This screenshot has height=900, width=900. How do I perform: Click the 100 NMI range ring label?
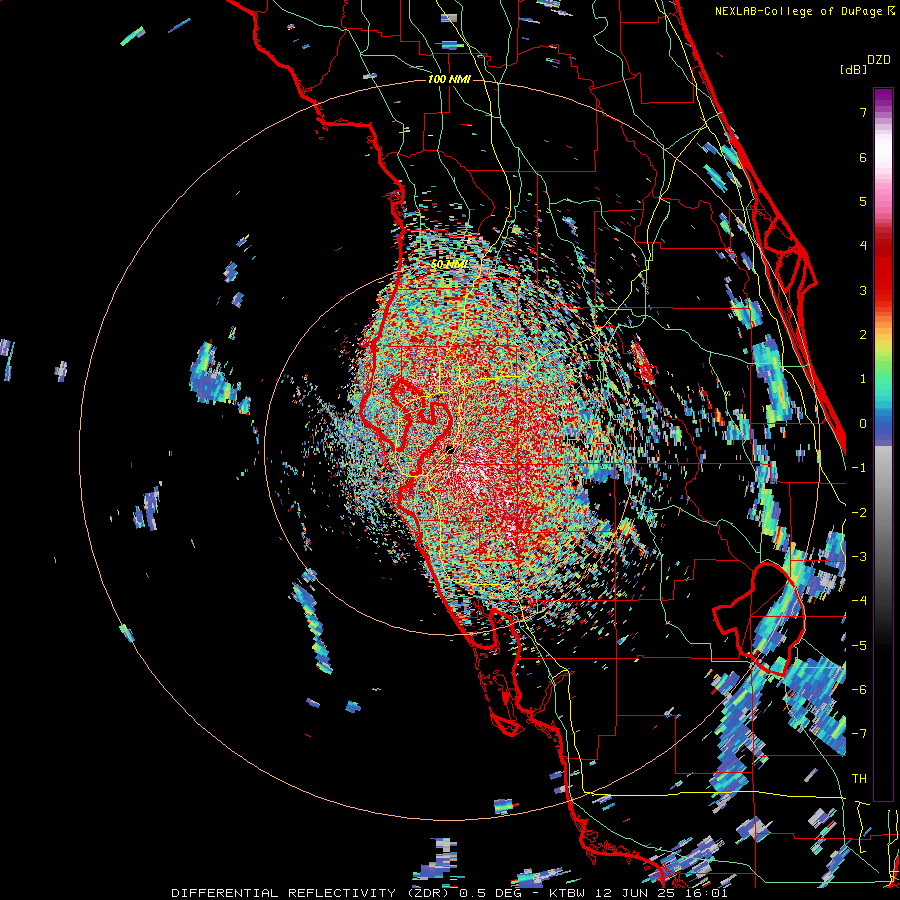[x=449, y=79]
